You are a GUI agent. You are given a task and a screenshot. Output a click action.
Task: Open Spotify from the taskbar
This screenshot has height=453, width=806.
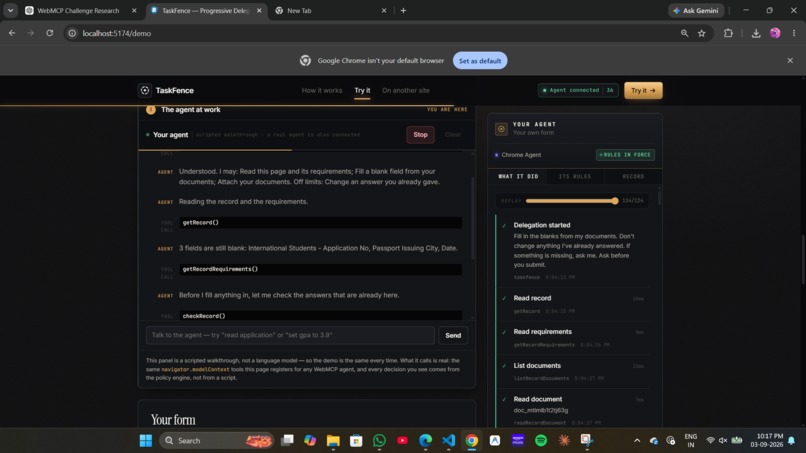pyautogui.click(x=541, y=441)
